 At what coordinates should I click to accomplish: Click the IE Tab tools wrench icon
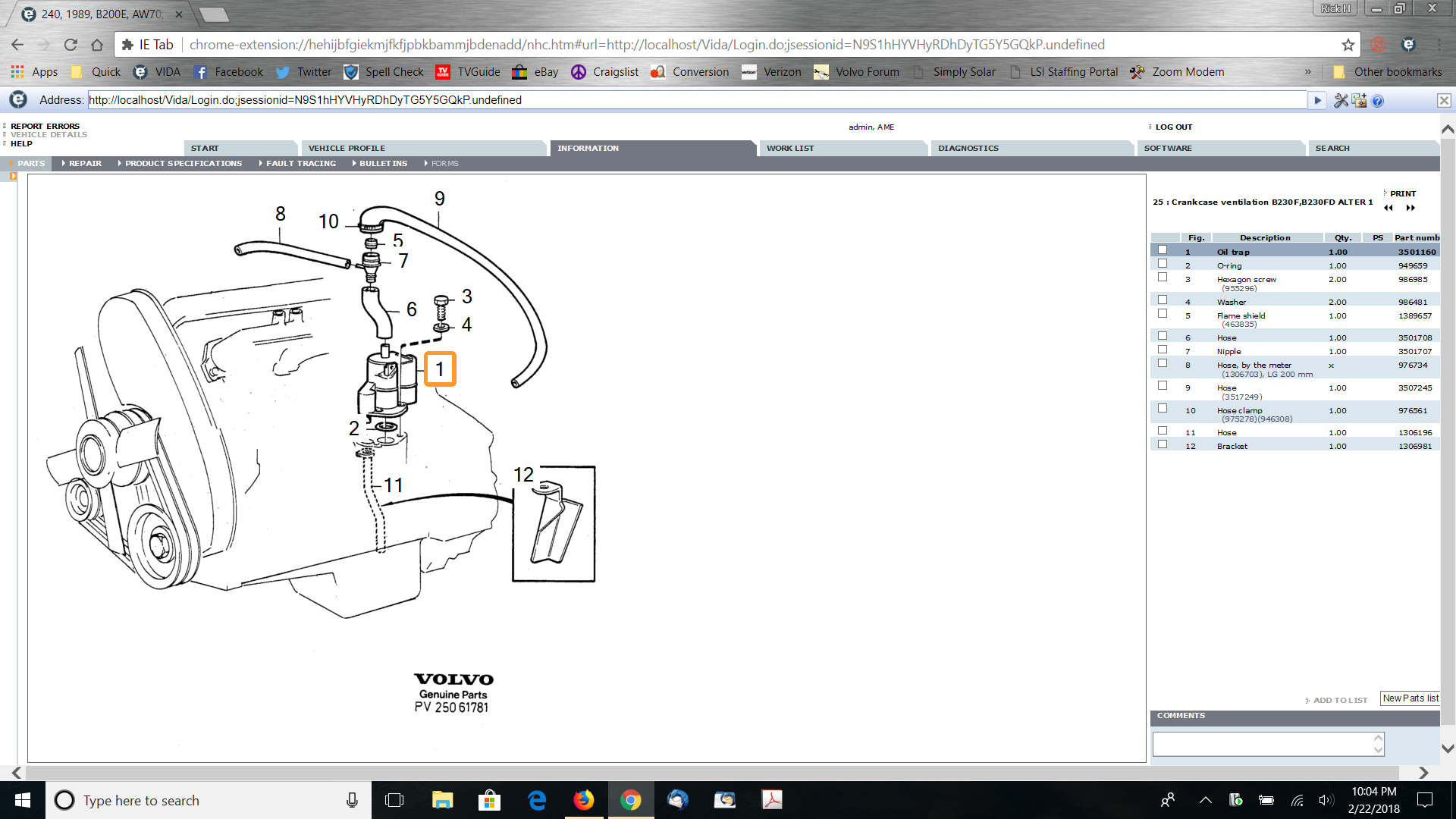1341,100
